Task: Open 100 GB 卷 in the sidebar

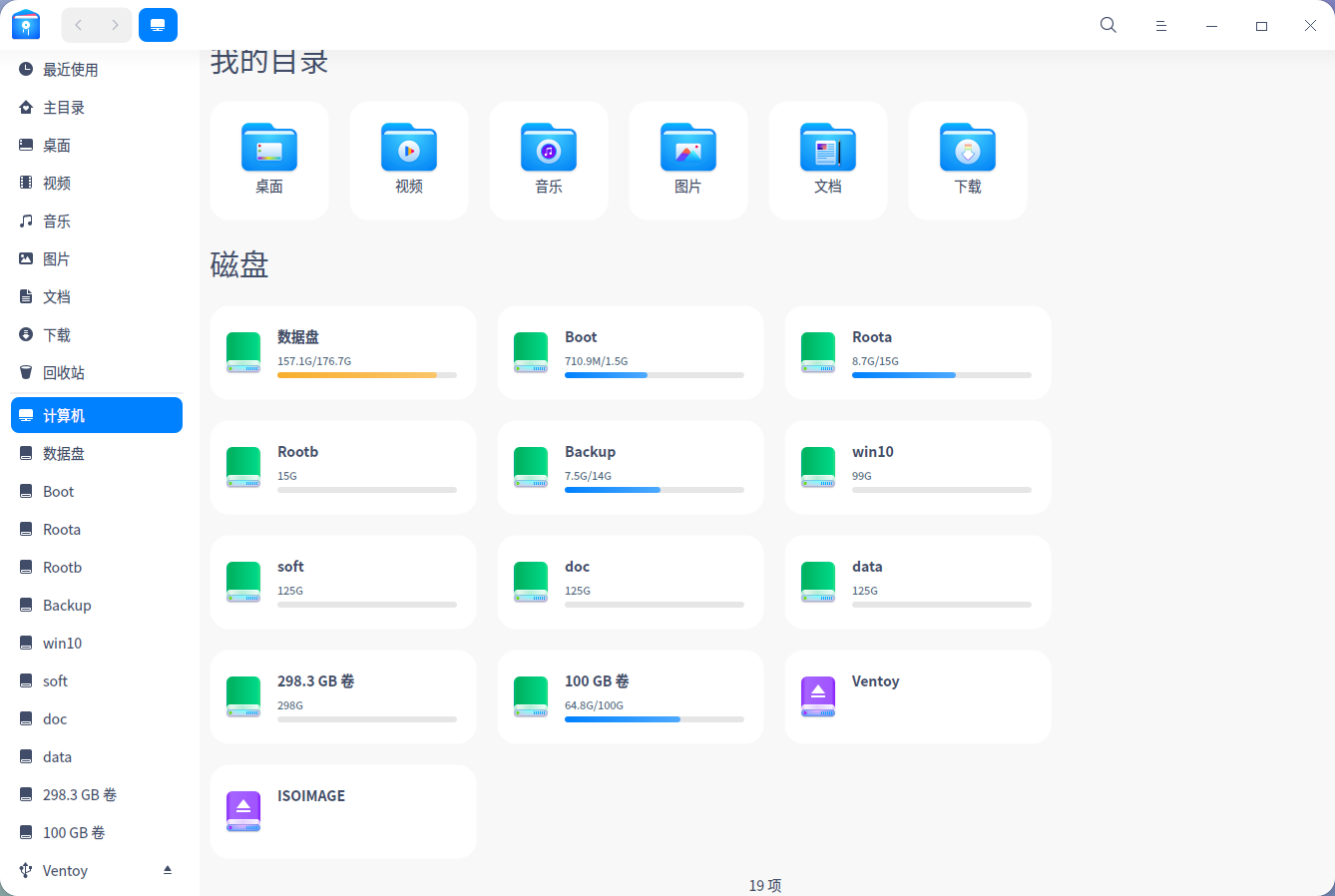Action: click(97, 833)
